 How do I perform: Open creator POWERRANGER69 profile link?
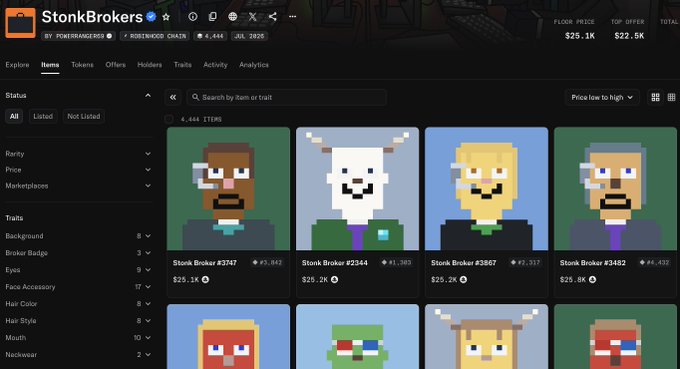[x=78, y=36]
